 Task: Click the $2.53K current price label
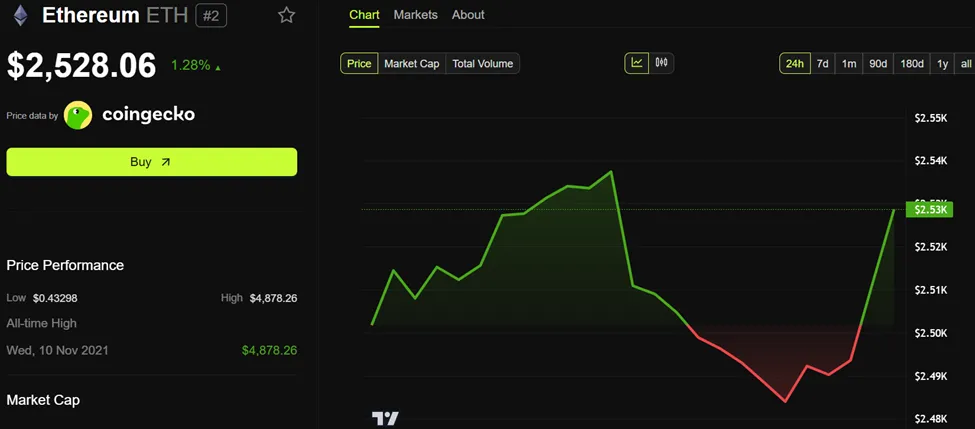tap(930, 209)
